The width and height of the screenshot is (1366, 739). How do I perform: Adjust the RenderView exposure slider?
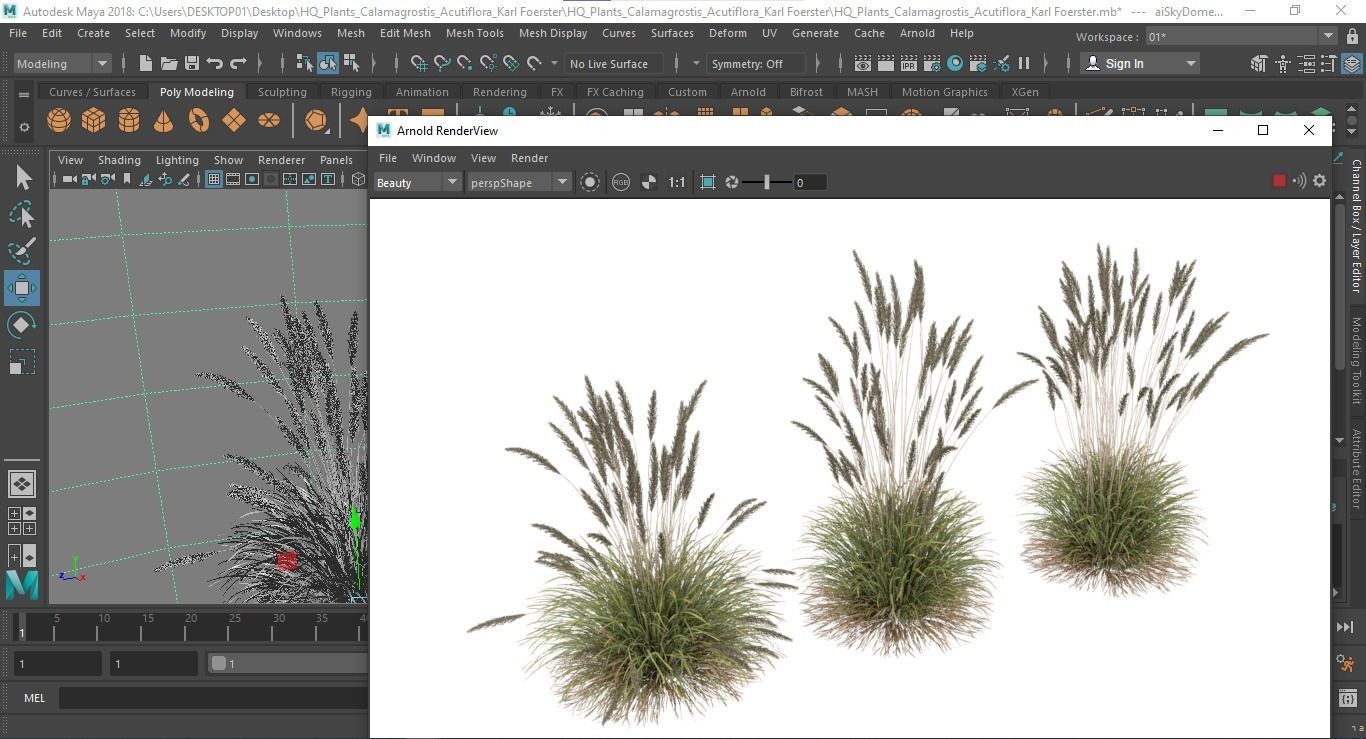(x=767, y=182)
